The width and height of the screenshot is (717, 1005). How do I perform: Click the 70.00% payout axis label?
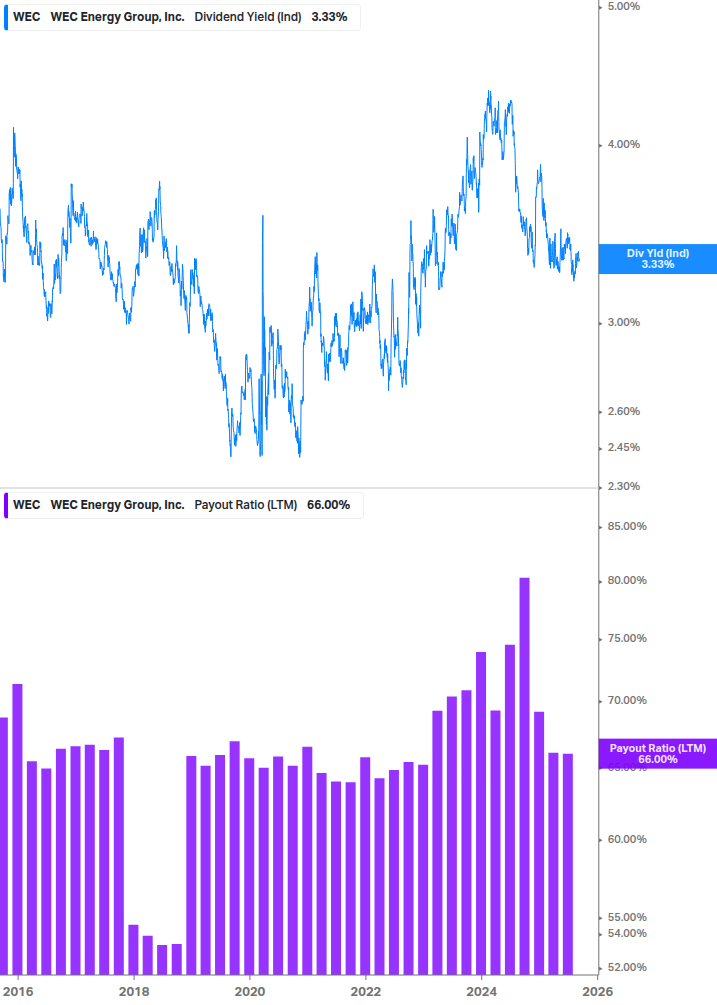click(x=627, y=701)
